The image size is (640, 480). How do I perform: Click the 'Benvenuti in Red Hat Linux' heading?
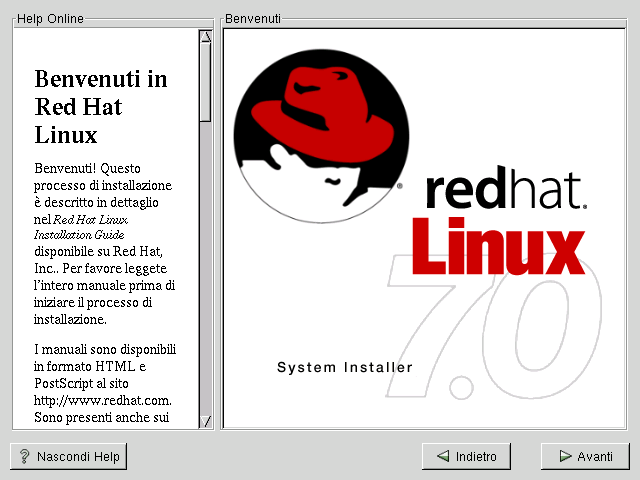coord(100,107)
